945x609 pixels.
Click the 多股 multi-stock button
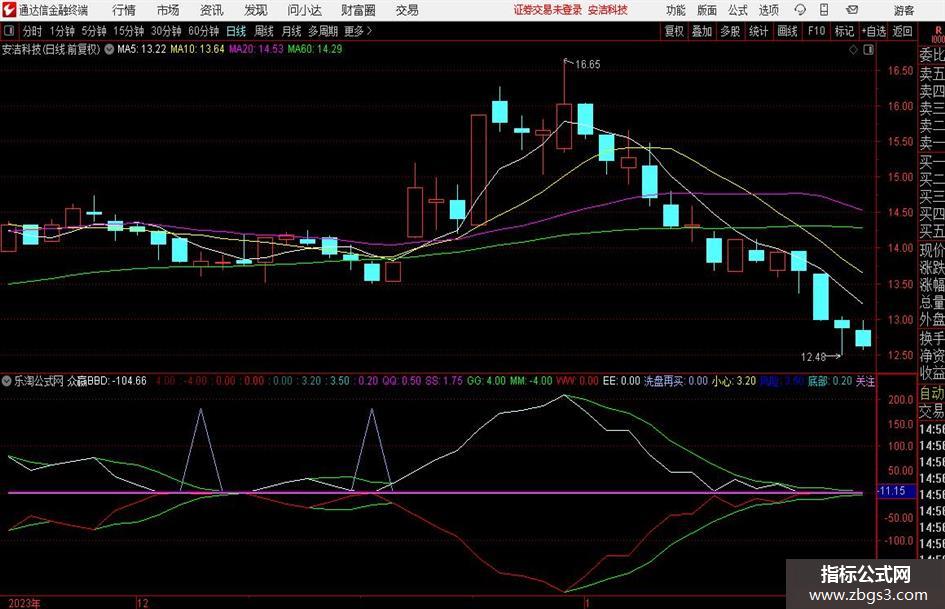tap(730, 31)
